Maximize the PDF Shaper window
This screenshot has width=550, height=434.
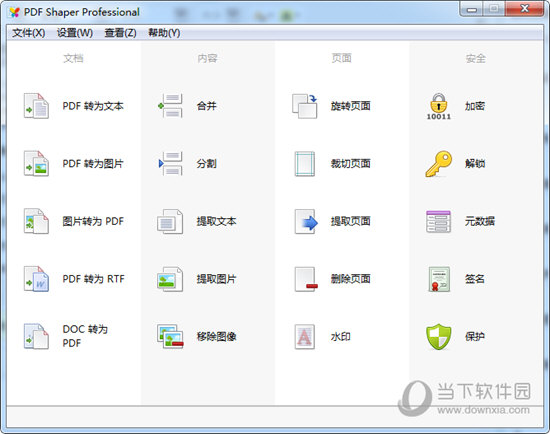point(494,9)
